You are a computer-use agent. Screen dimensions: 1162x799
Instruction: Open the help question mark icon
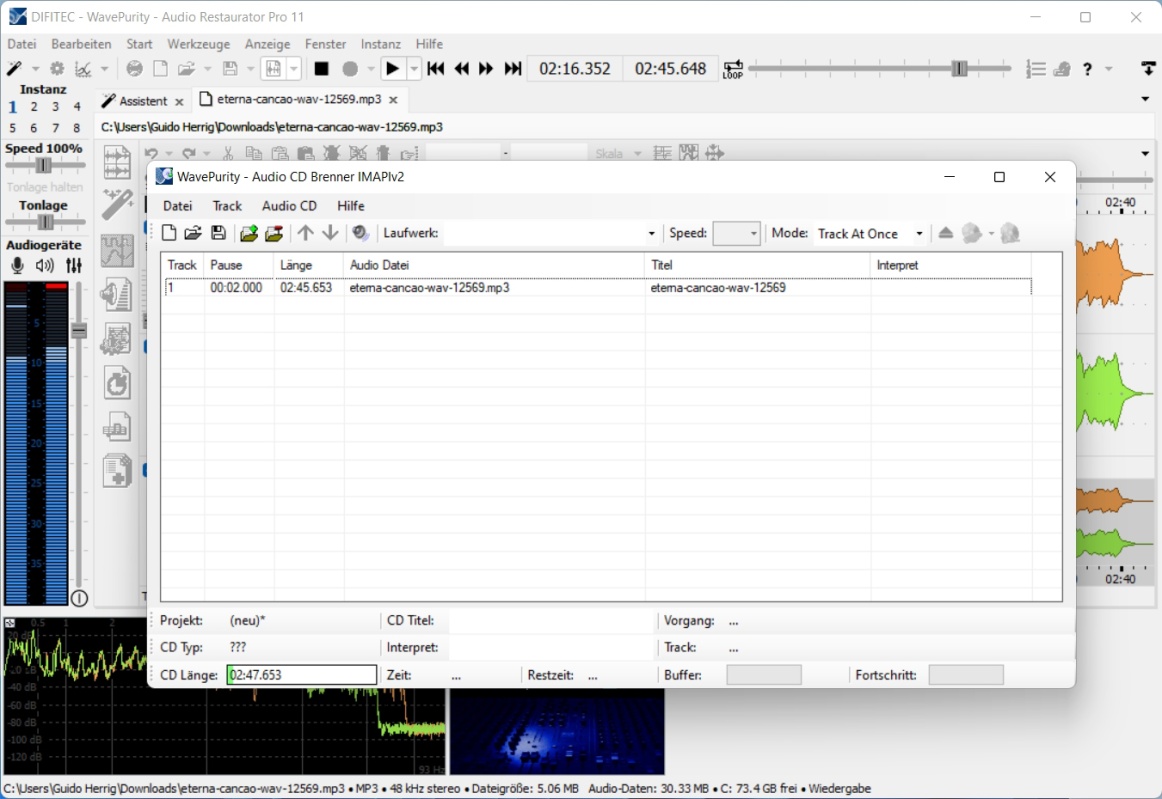(x=1087, y=69)
